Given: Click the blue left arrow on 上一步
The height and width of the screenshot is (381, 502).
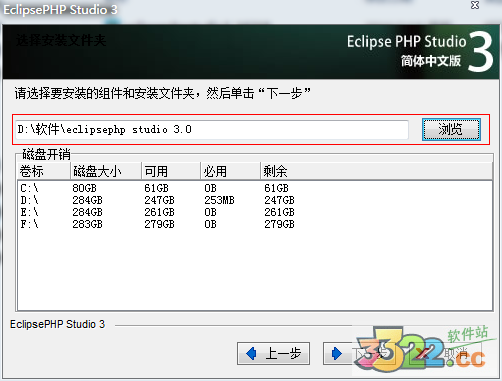Looking at the screenshot, I should [x=251, y=353].
